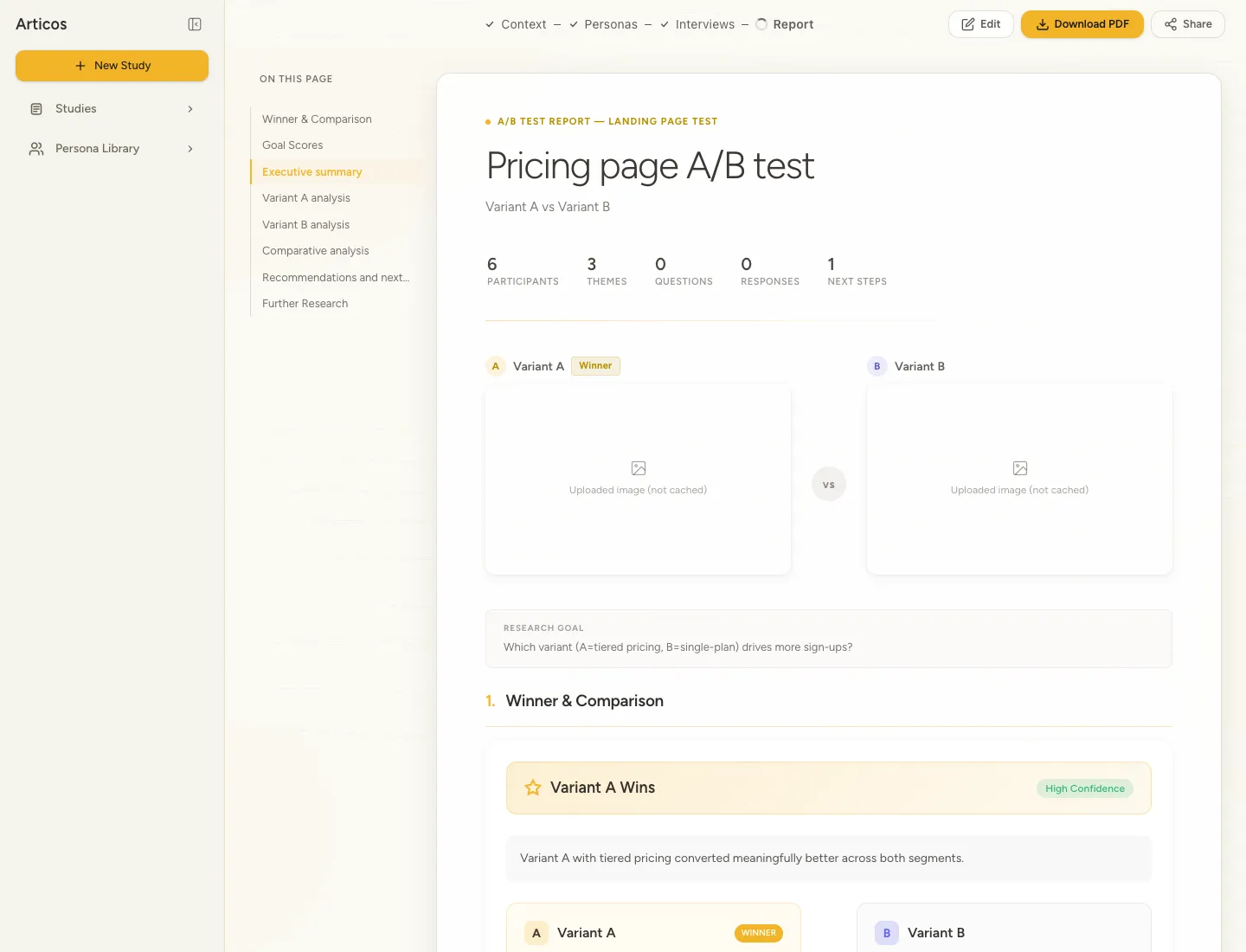
Task: Click the 3 Themes stat
Action: [607, 271]
